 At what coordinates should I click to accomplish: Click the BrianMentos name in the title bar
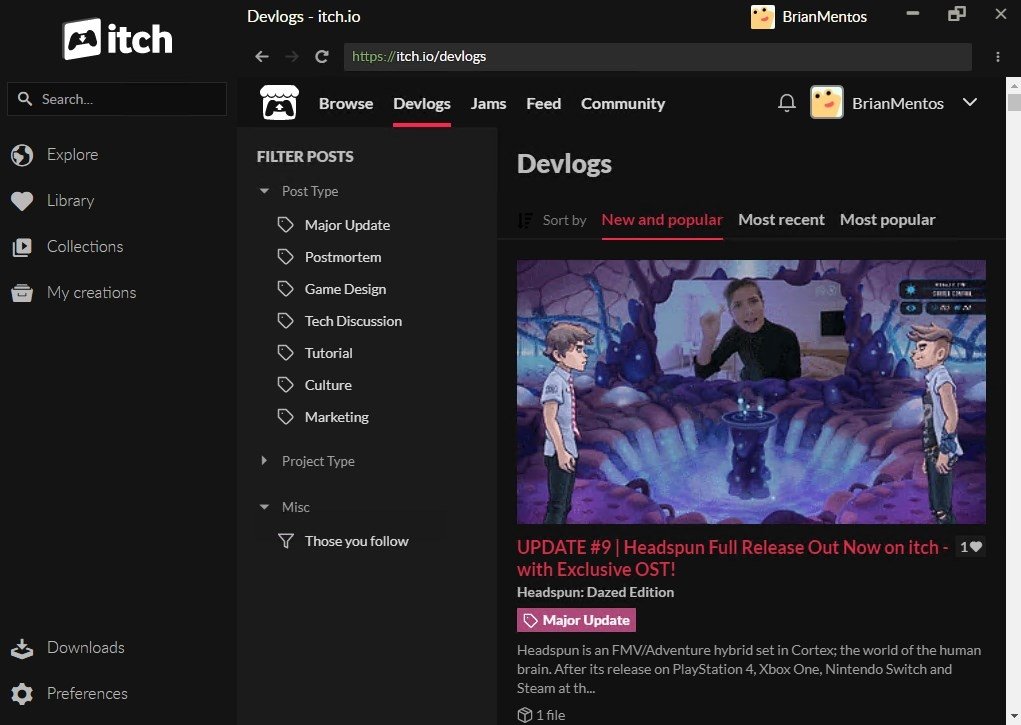[x=824, y=17]
